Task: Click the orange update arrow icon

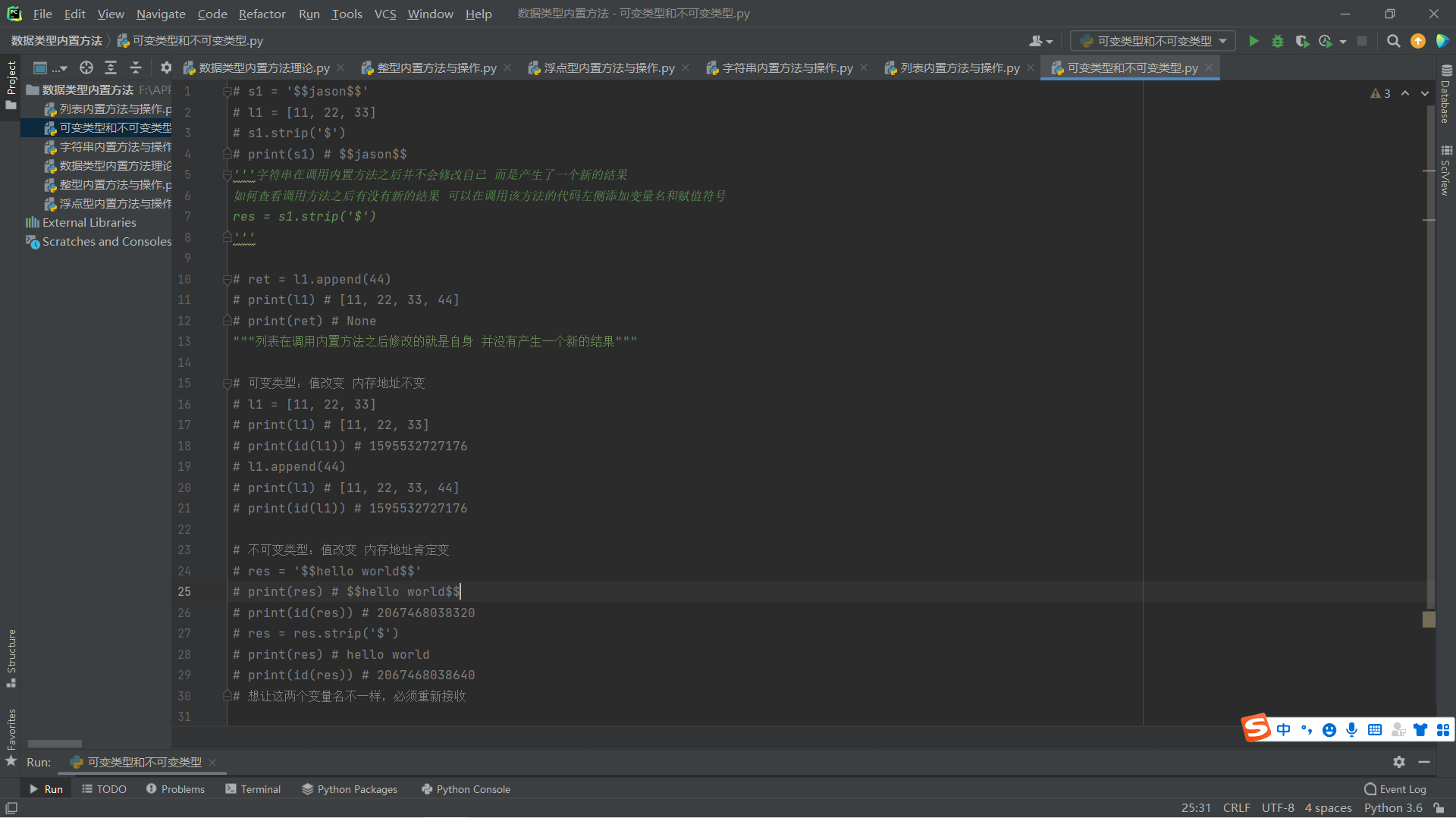Action: (1417, 41)
